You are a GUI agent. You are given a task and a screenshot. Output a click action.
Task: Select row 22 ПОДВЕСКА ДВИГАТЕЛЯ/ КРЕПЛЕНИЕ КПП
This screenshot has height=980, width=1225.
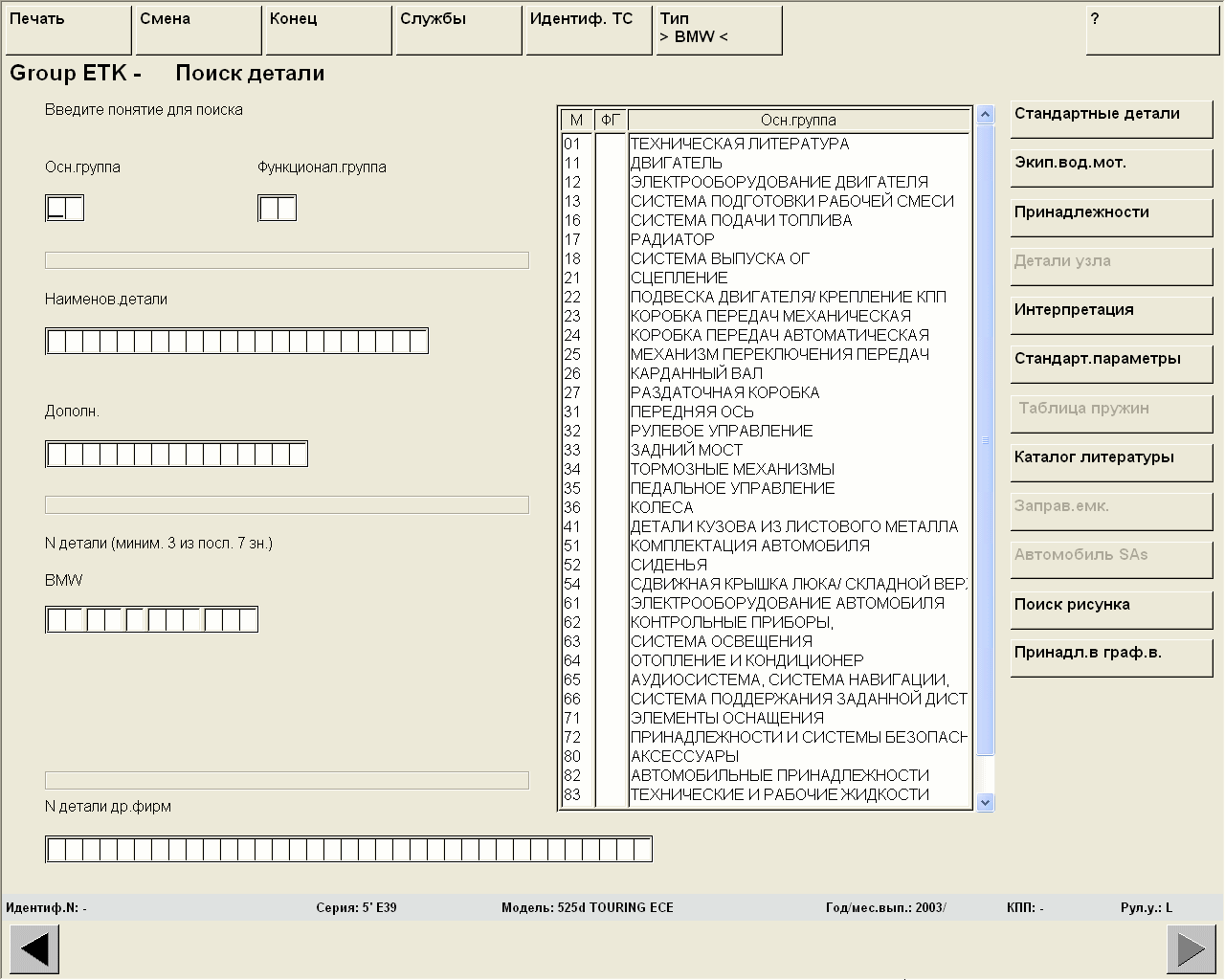pos(765,297)
